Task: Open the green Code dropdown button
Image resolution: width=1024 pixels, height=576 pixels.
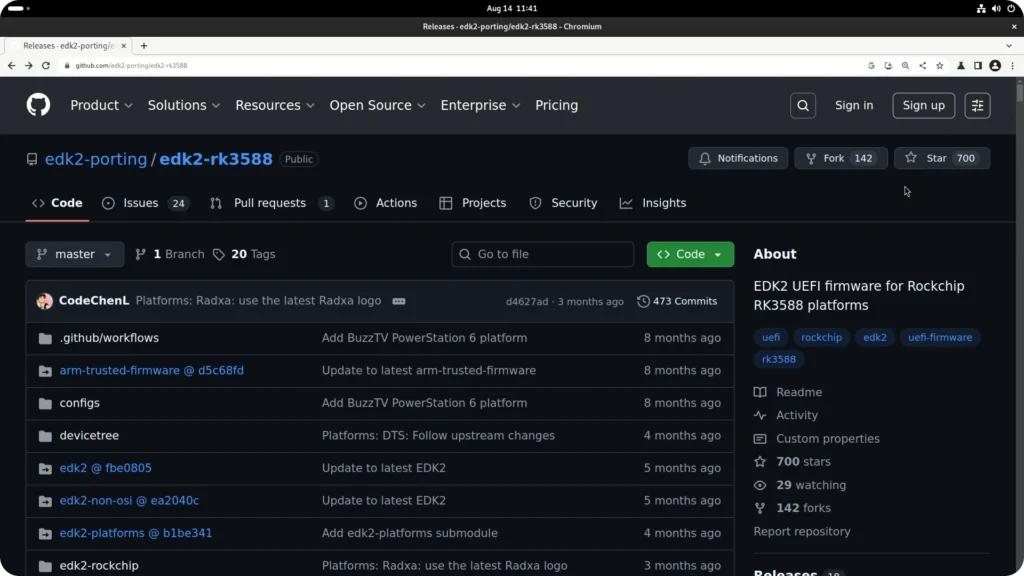Action: [x=690, y=254]
